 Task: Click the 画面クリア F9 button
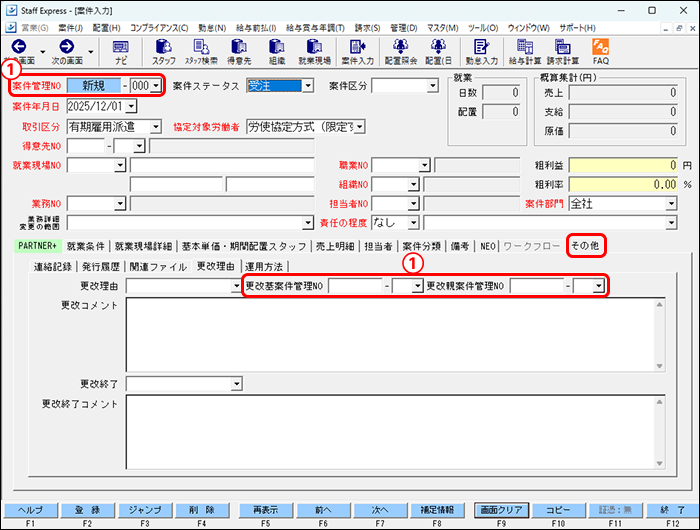pyautogui.click(x=501, y=510)
